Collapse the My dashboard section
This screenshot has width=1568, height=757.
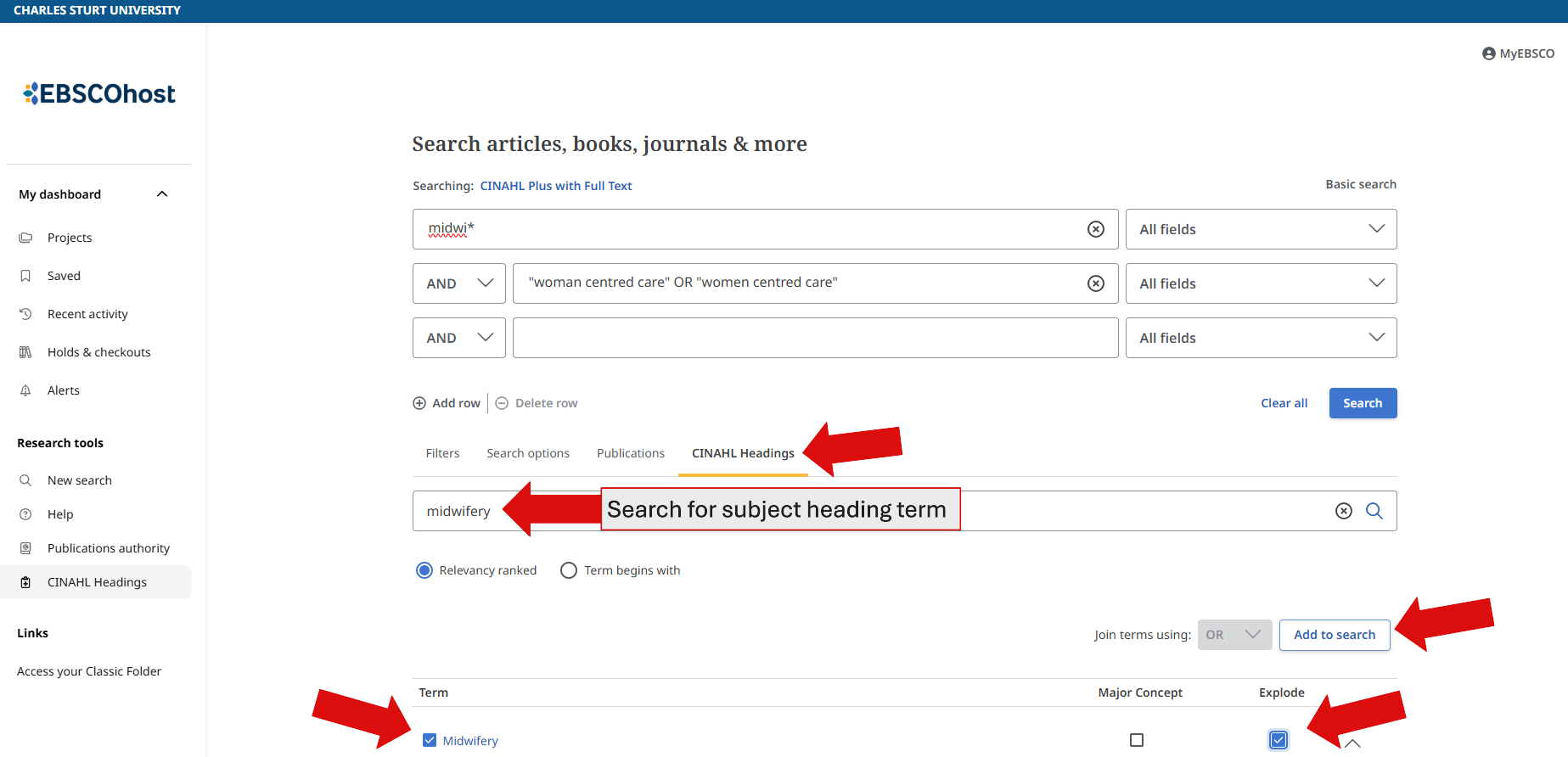coord(162,194)
